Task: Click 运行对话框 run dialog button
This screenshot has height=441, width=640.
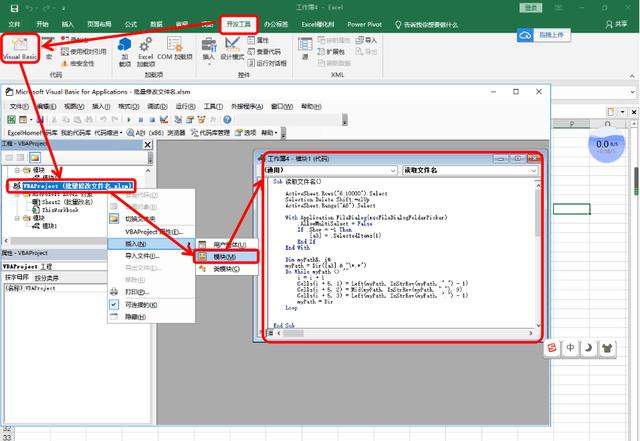Action: 267,63
